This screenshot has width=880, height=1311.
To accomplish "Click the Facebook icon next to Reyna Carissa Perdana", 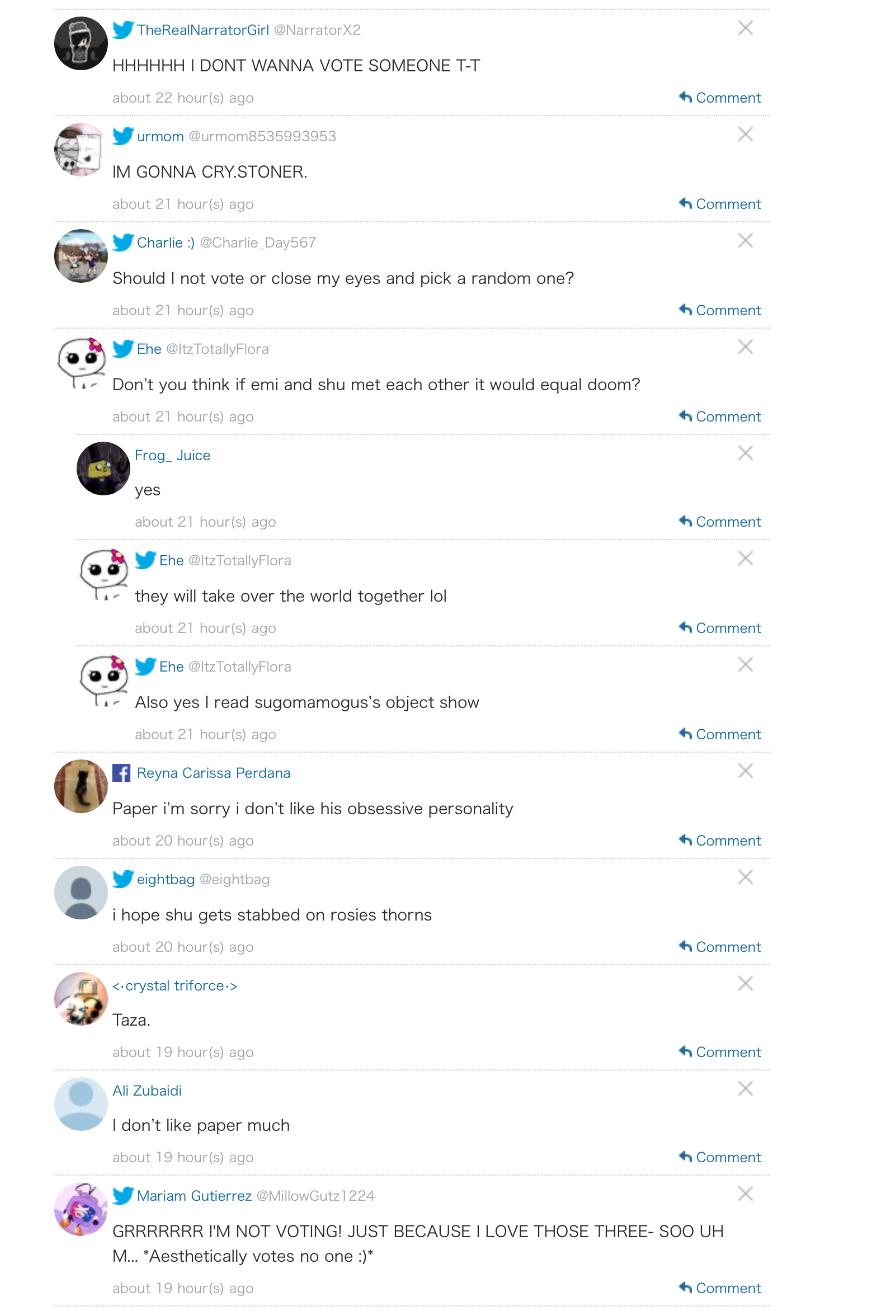I will [x=121, y=773].
